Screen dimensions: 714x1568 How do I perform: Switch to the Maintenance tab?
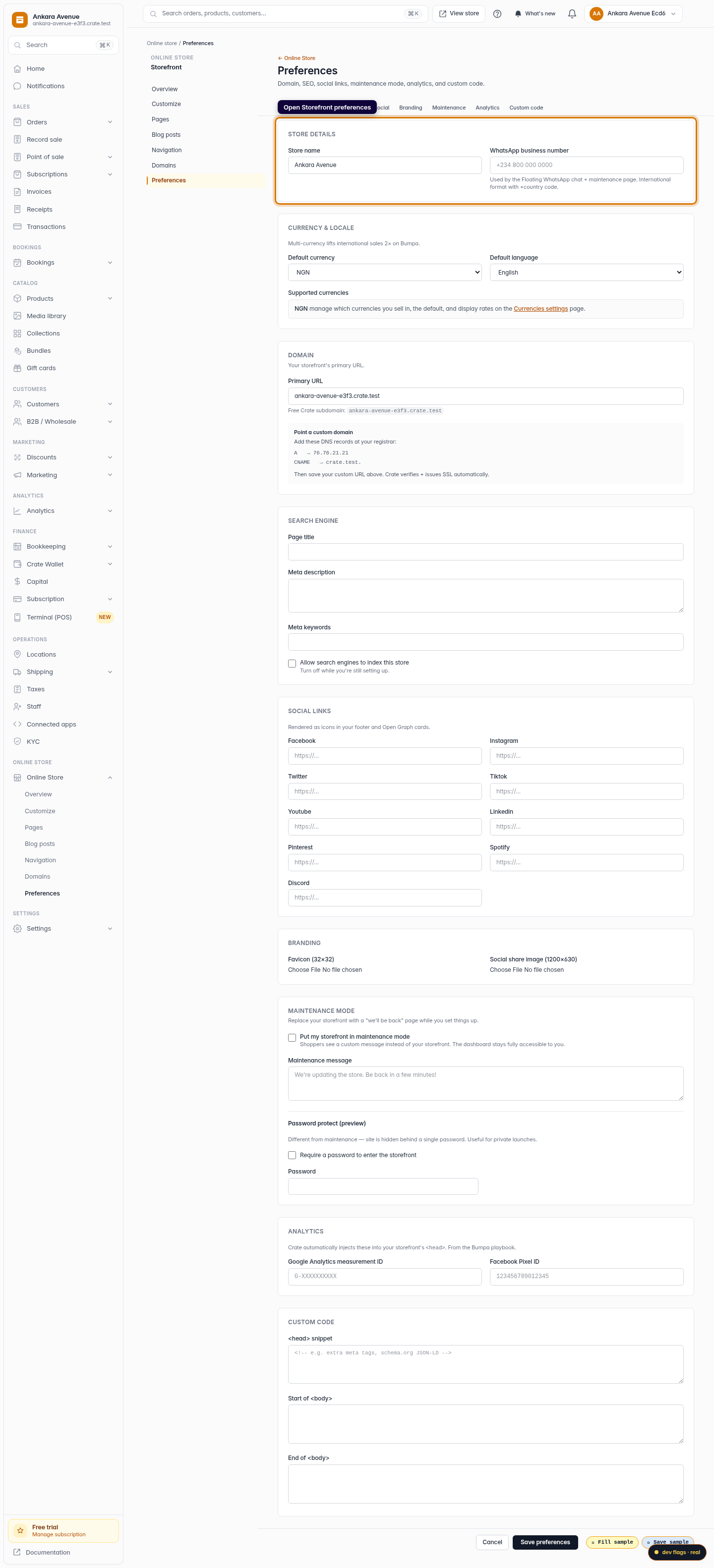pos(449,108)
